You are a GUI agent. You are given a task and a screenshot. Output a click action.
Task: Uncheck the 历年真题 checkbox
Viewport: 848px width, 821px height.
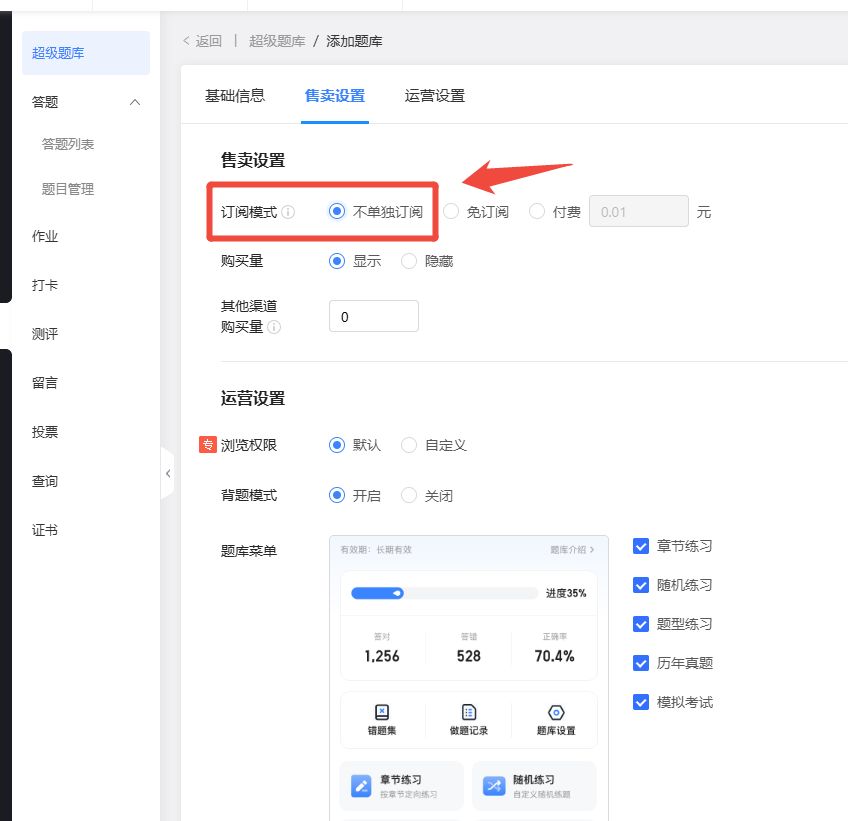pos(642,663)
